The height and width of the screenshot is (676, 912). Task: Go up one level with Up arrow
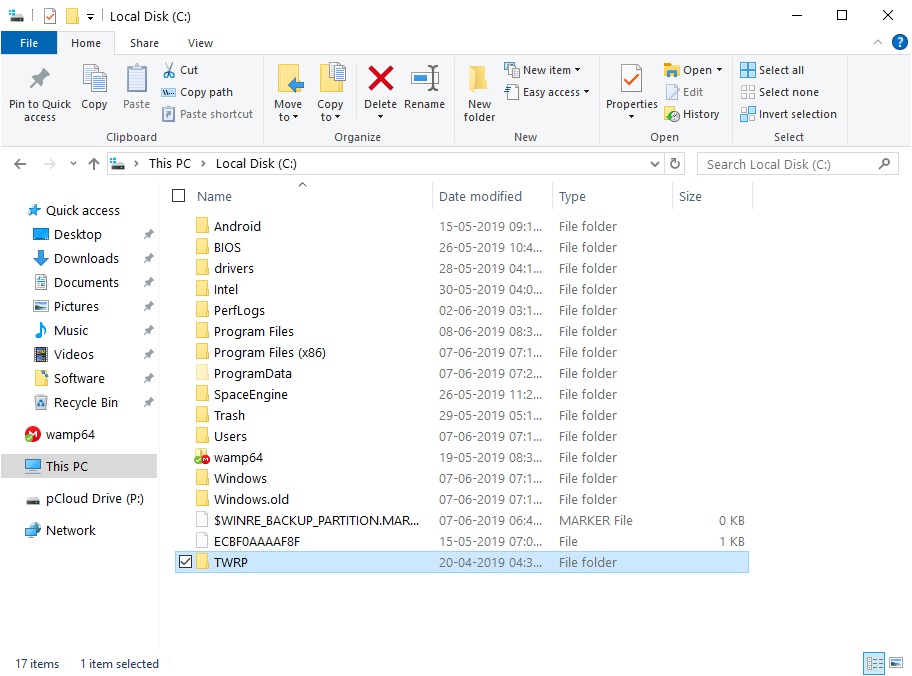(94, 164)
